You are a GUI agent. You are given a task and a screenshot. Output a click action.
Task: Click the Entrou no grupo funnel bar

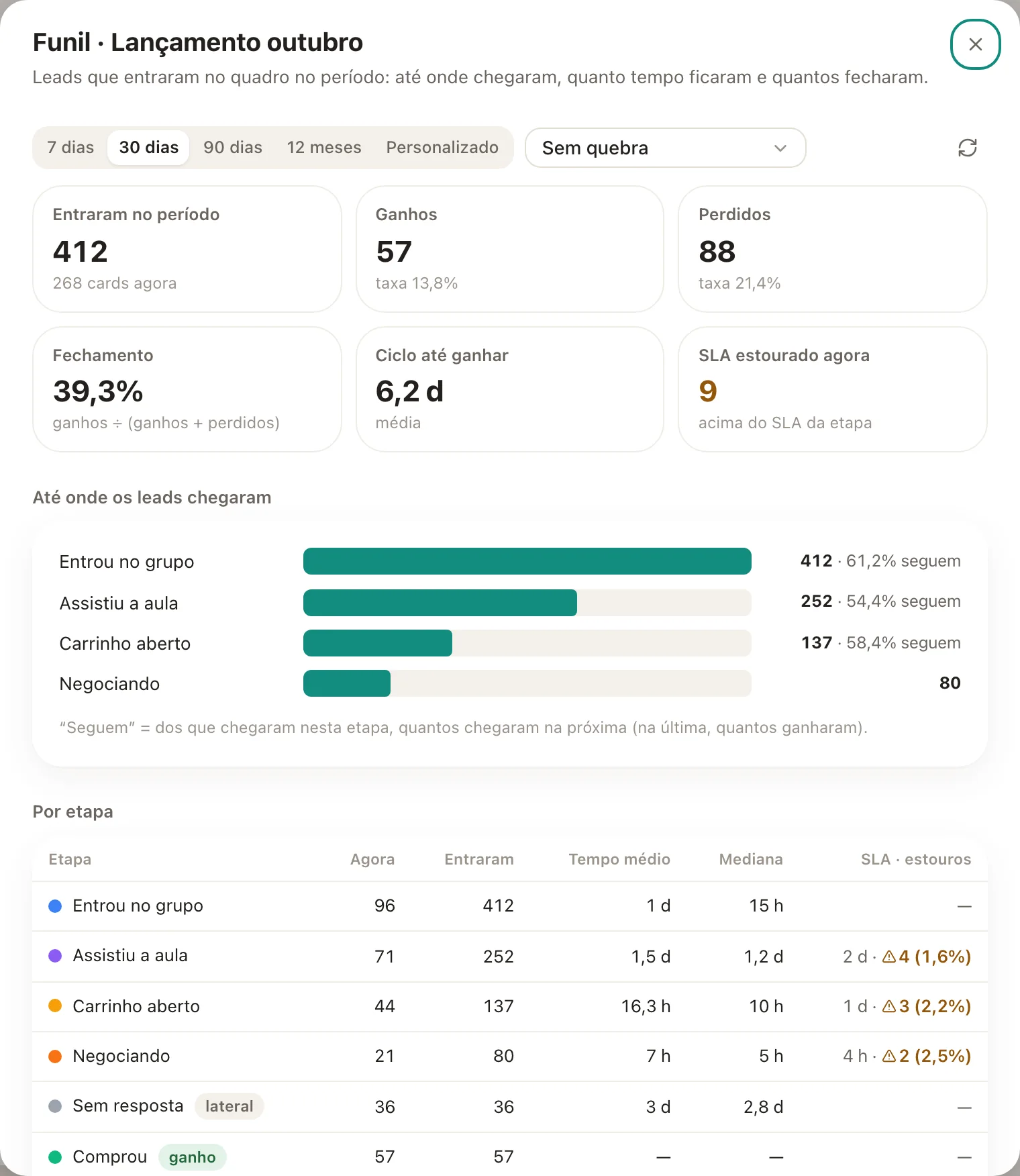527,561
